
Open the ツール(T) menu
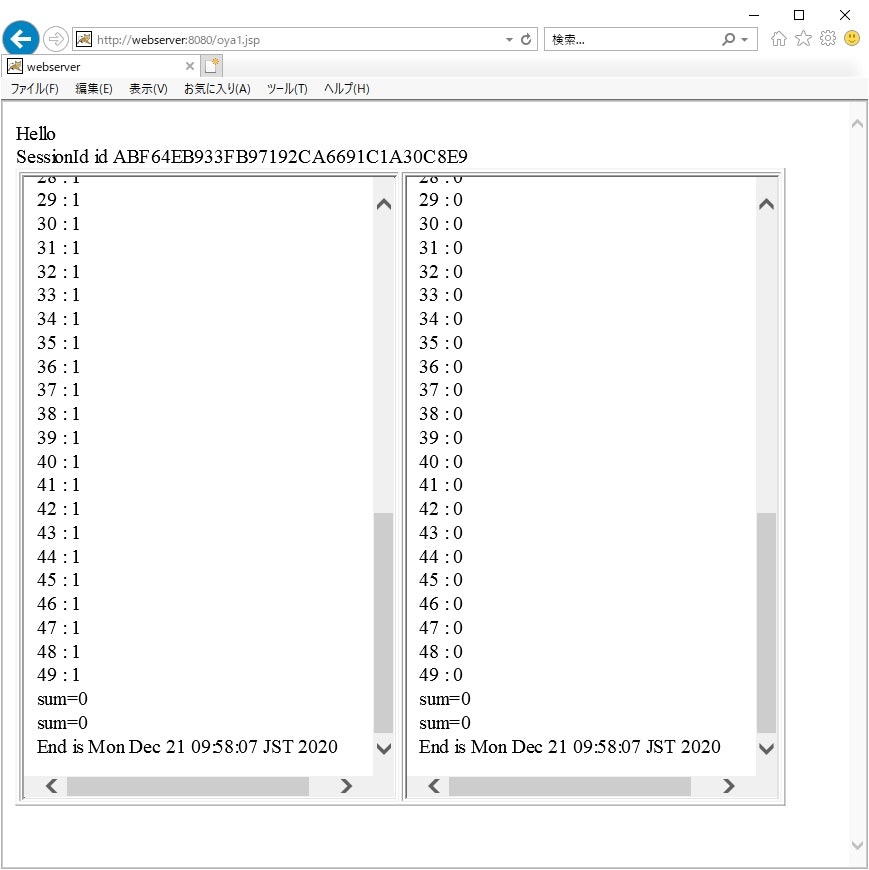(287, 89)
